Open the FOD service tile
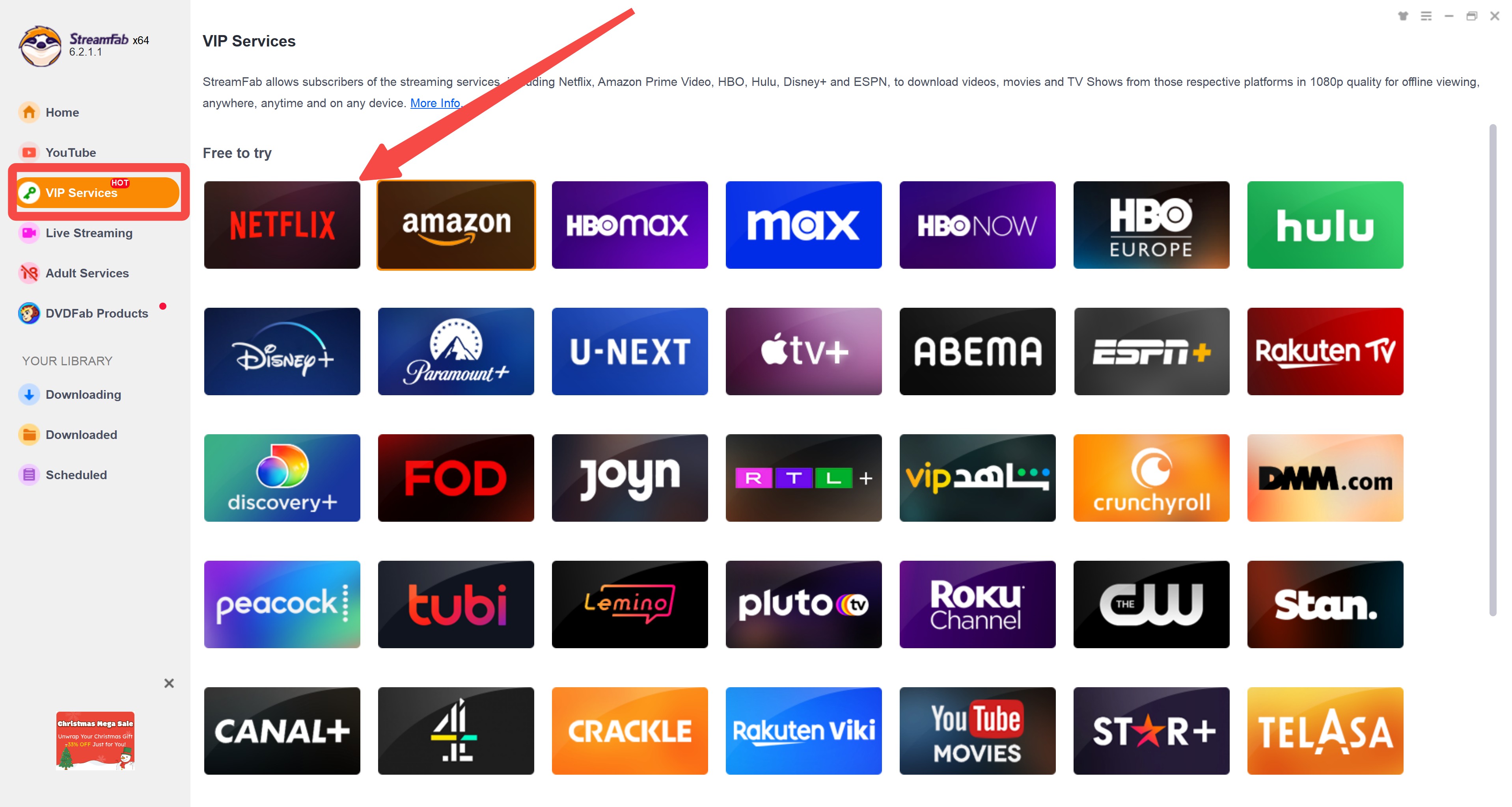 [x=456, y=478]
